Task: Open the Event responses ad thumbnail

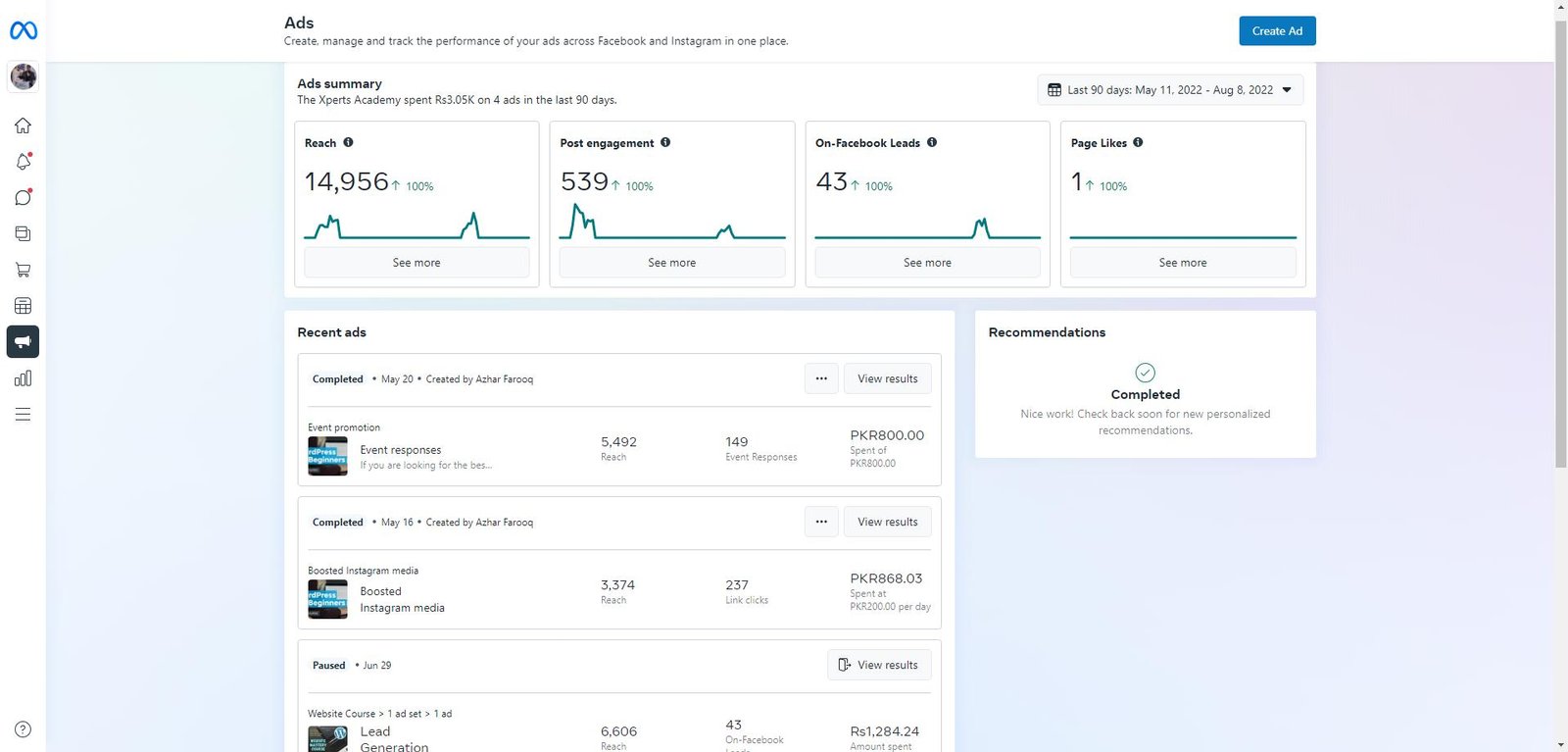Action: click(x=327, y=456)
